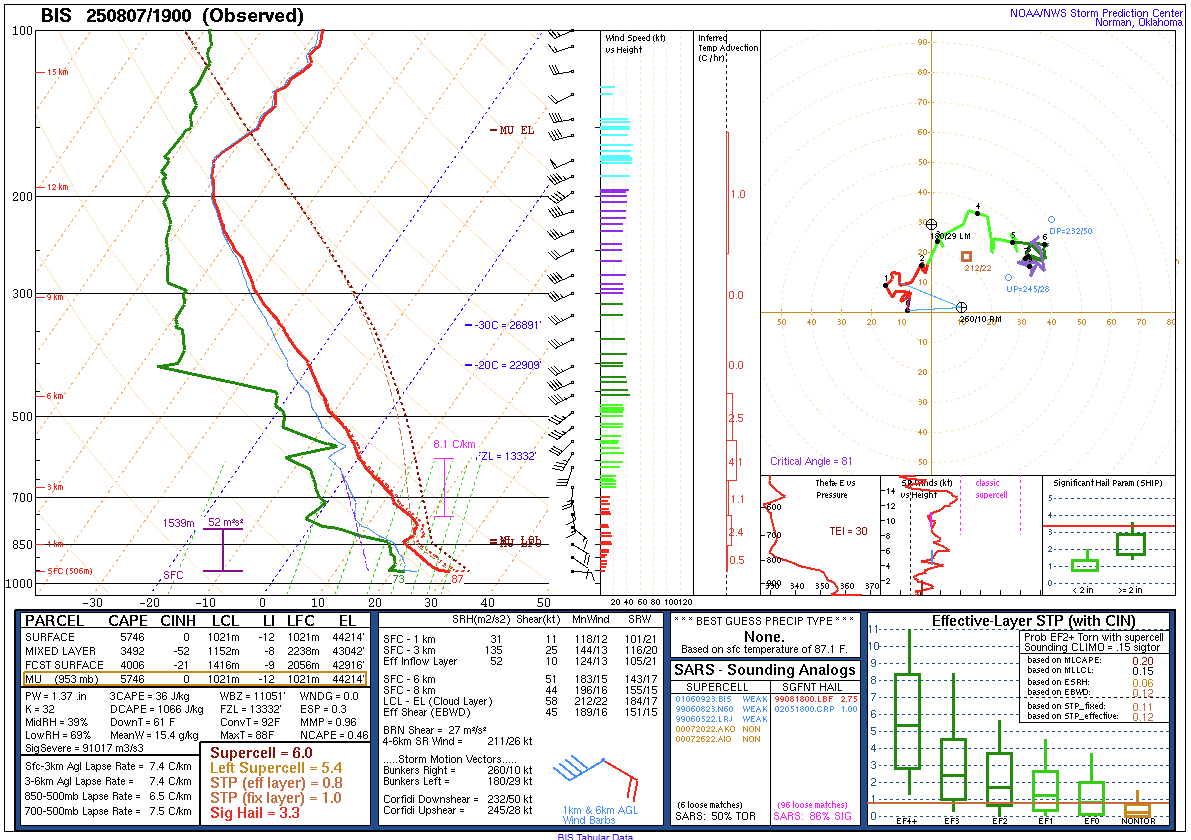Click the SigSevere = 91017 m3/s3 value
Viewport: 1191px width, 840px height.
[84, 748]
